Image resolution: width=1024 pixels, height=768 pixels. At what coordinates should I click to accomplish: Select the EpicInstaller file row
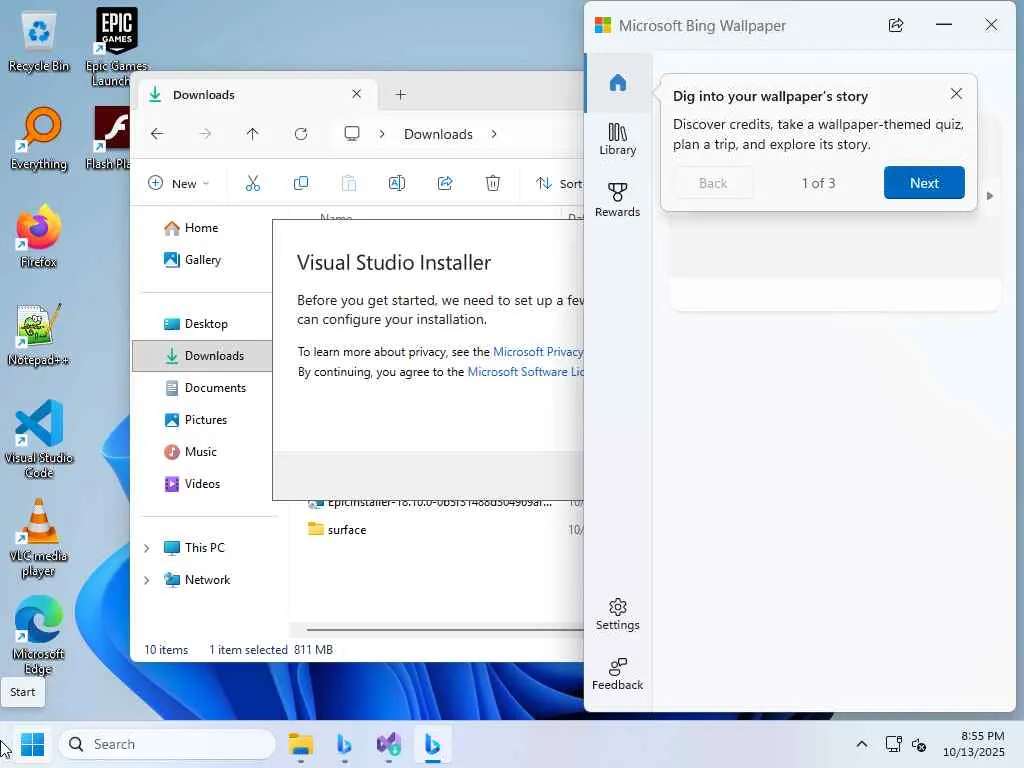click(440, 504)
